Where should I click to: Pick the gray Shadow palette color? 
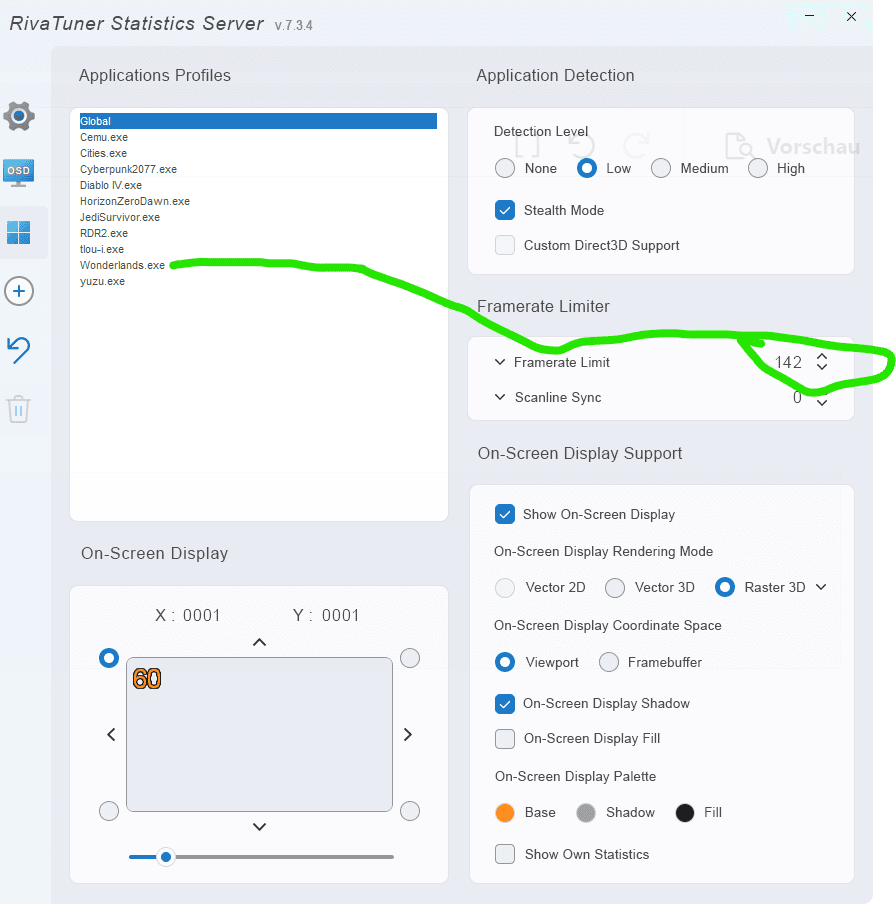coord(586,812)
